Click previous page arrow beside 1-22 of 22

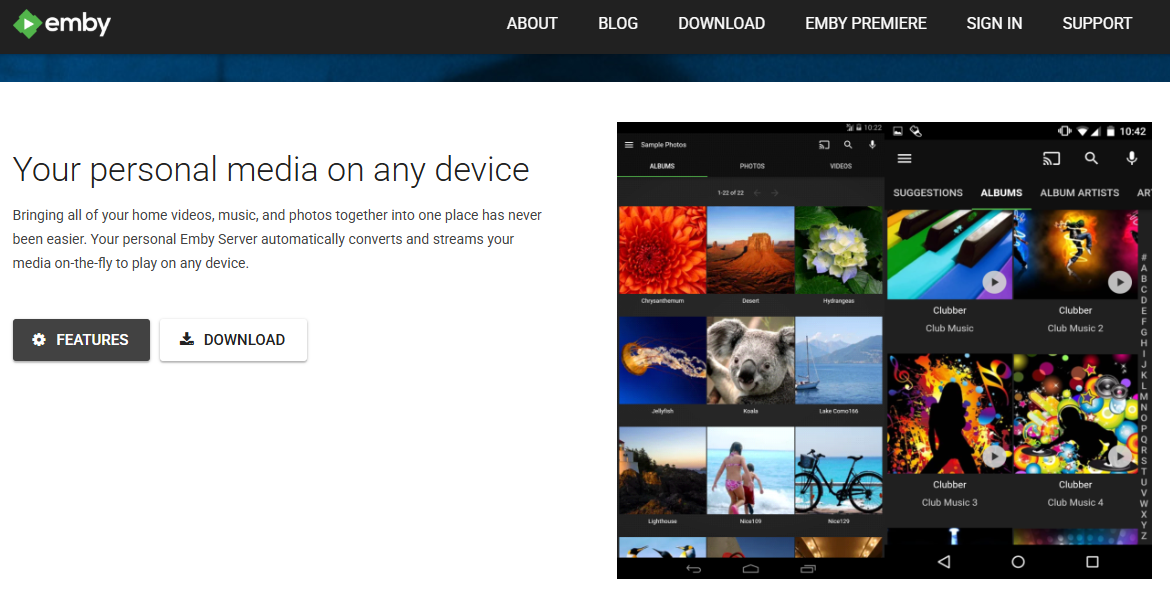tap(757, 193)
